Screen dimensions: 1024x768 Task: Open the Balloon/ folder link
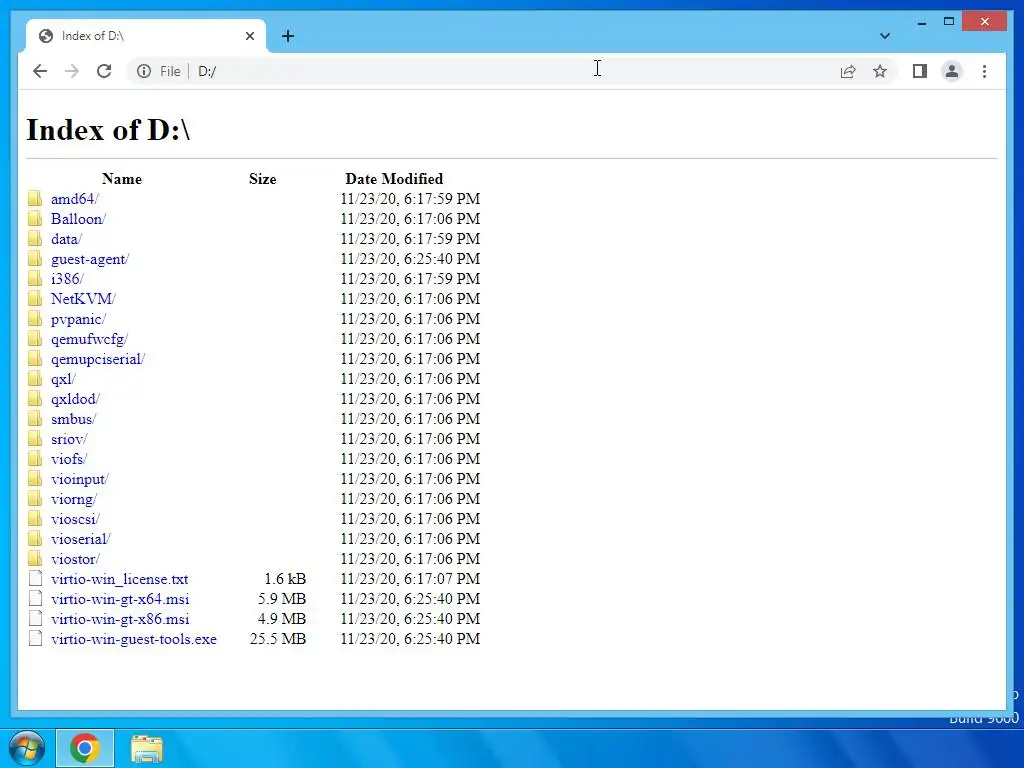[78, 219]
